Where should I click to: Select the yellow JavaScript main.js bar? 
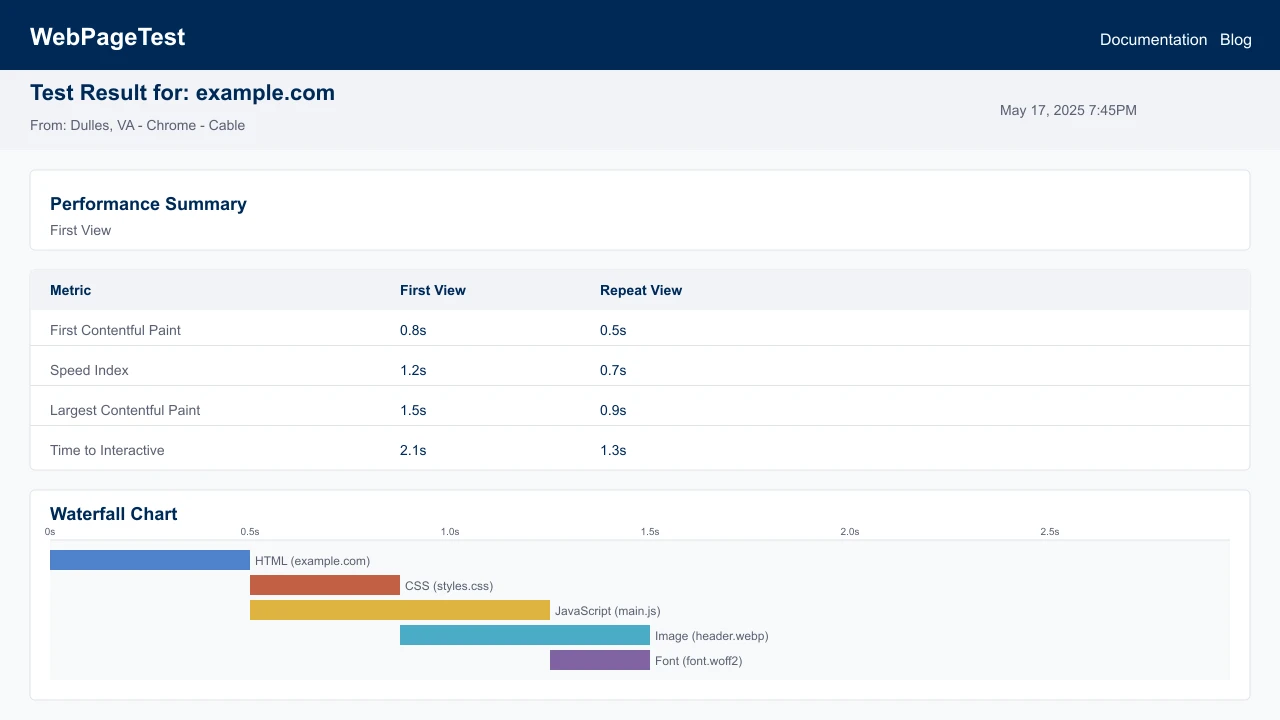[400, 610]
